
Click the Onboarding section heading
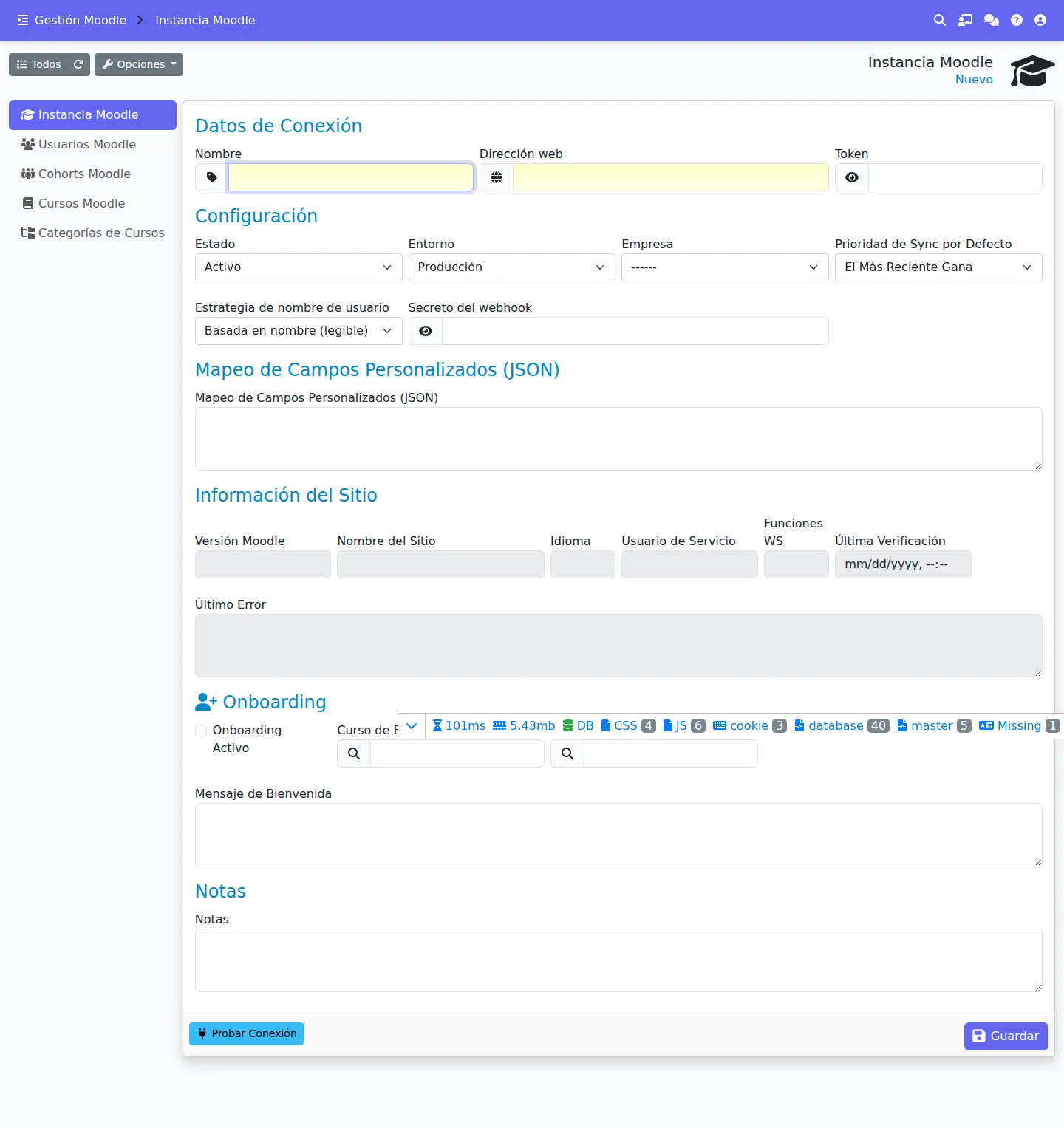point(261,702)
